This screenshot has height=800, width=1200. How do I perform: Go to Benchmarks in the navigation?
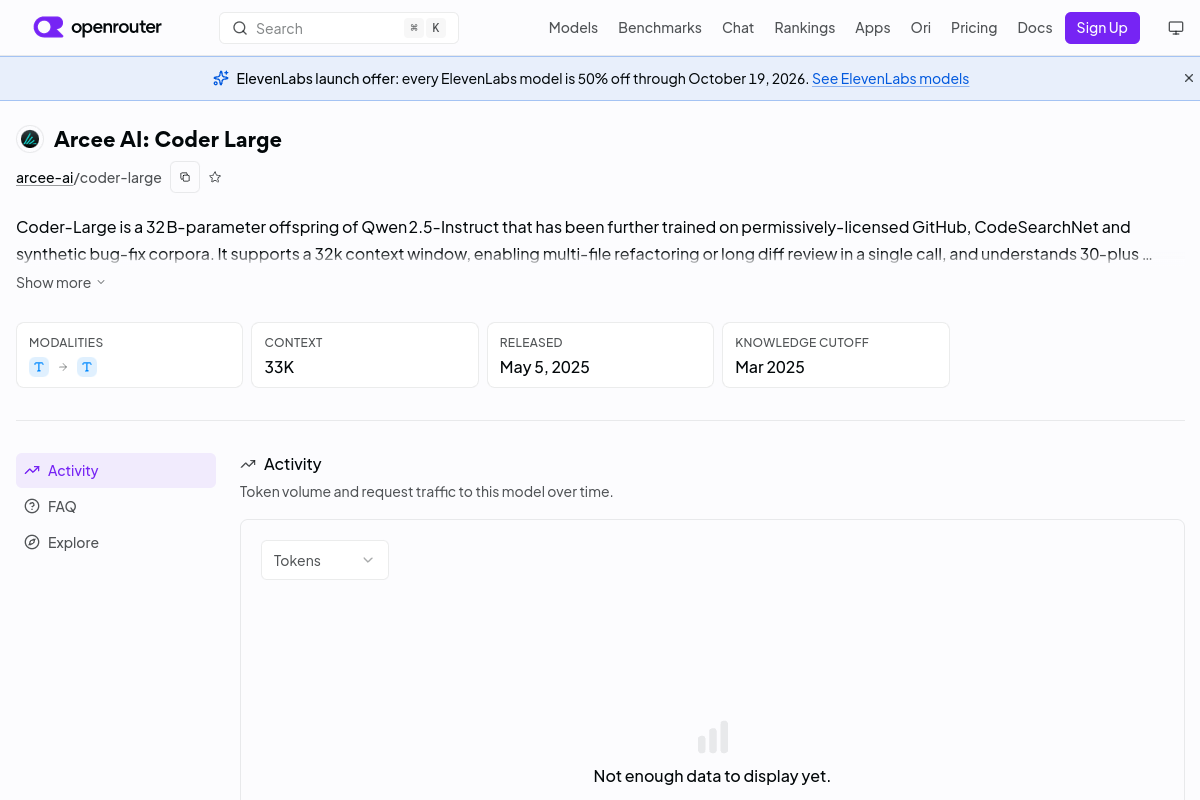tap(660, 28)
